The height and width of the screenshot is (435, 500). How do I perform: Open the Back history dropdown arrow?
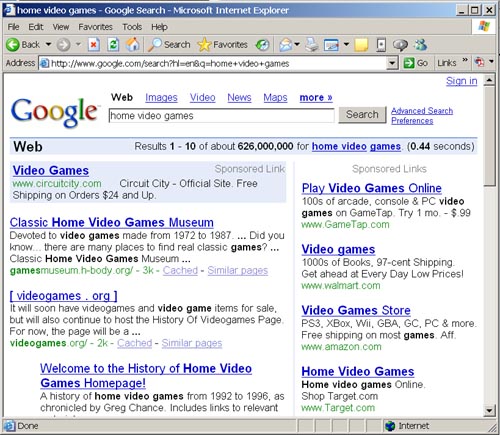coord(48,44)
